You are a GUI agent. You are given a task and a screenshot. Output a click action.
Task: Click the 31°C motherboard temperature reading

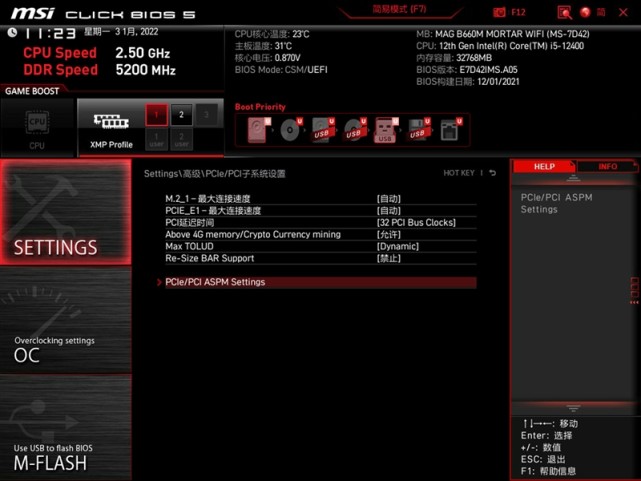pyautogui.click(x=283, y=46)
